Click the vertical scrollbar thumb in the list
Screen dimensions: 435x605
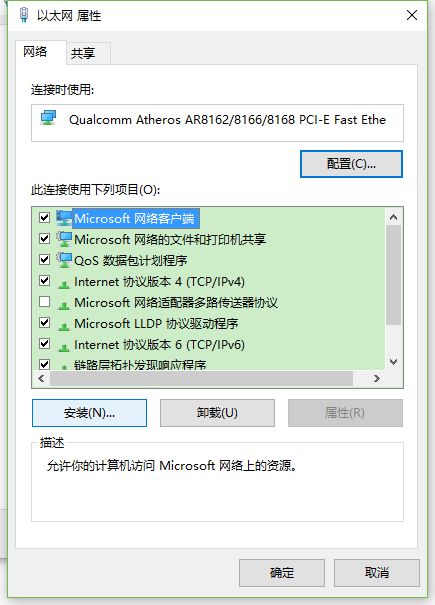coord(394,275)
